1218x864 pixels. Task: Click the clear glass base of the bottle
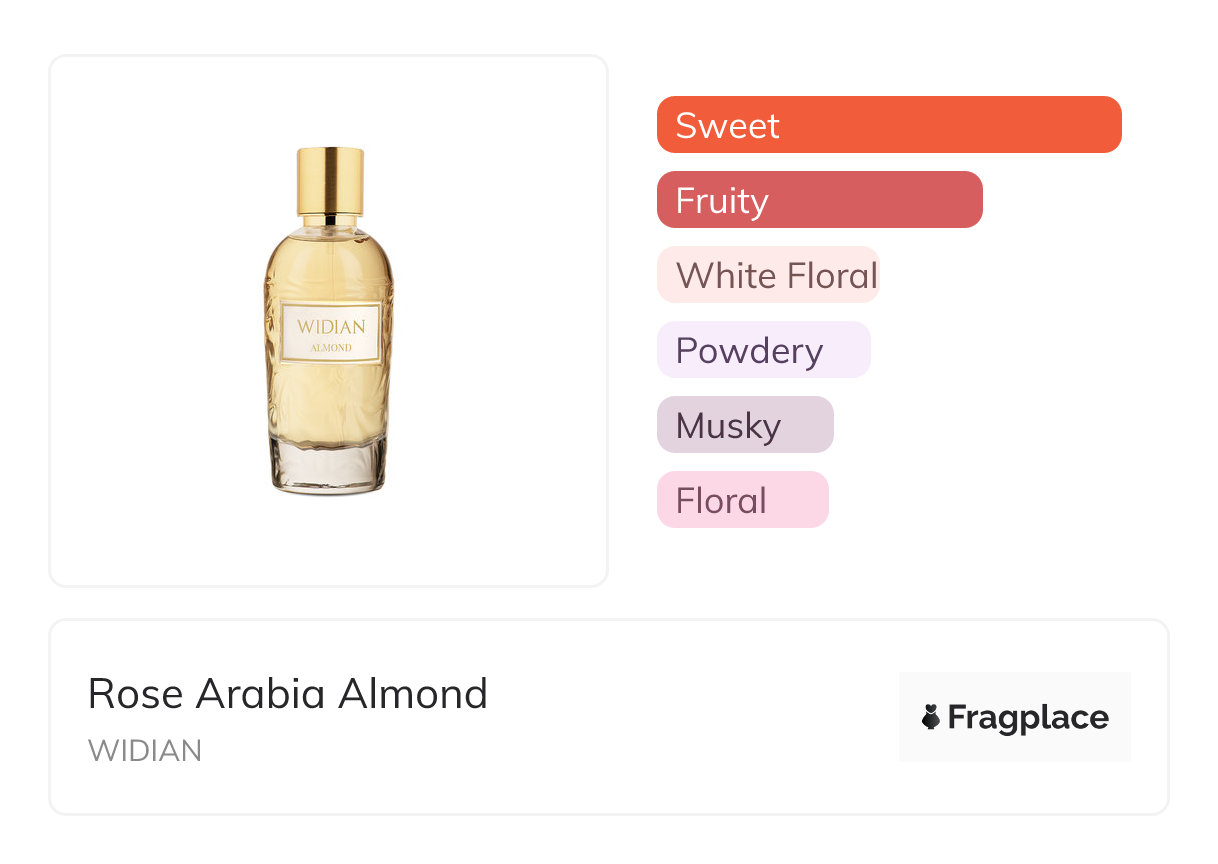(329, 467)
